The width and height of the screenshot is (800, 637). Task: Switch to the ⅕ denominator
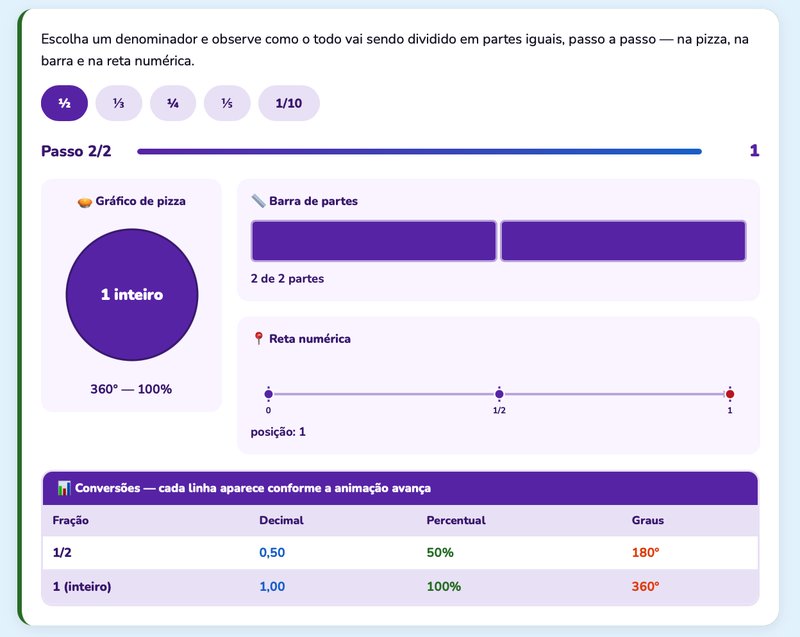[x=227, y=103]
